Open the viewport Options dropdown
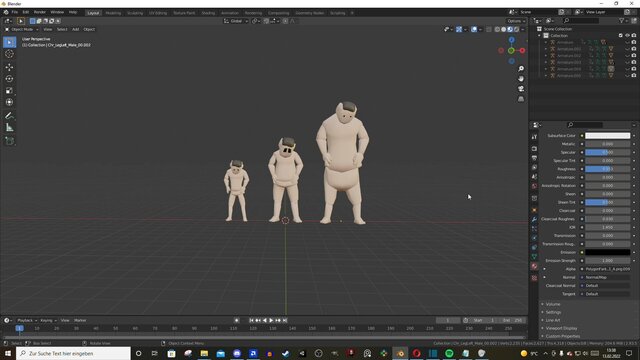 point(516,21)
